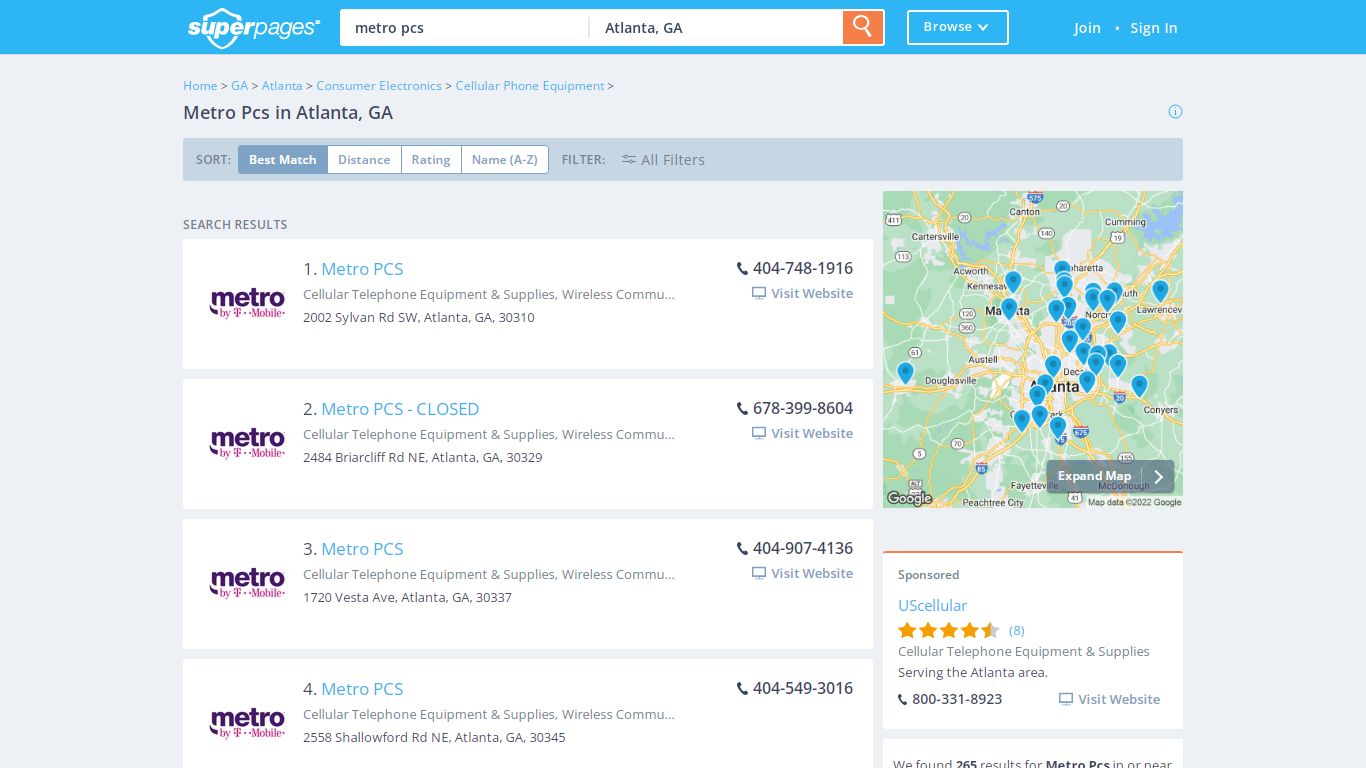Click UScellular star rating
The image size is (1366, 768).
[x=948, y=630]
